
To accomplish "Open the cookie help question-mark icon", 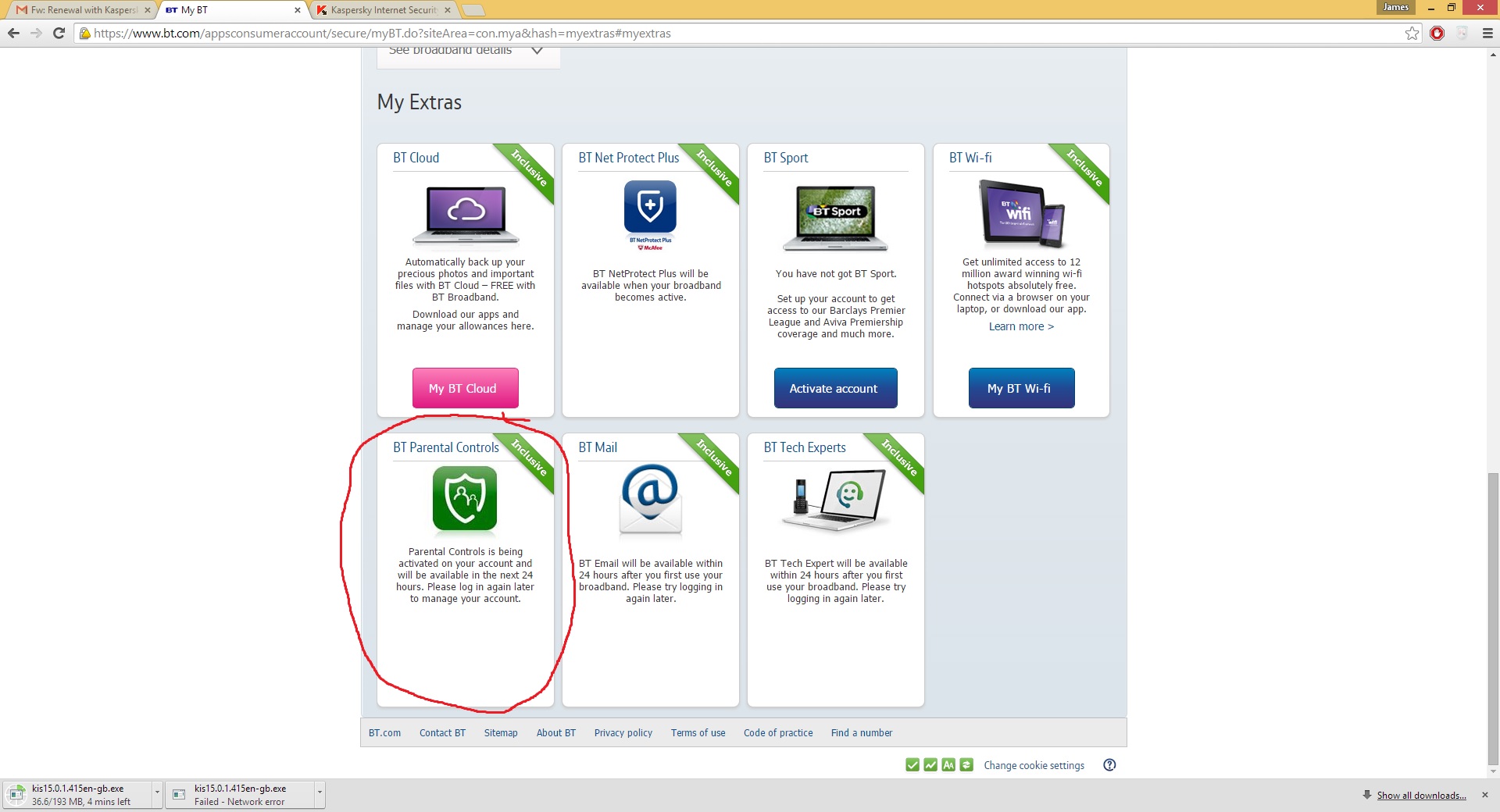I will click(1109, 765).
